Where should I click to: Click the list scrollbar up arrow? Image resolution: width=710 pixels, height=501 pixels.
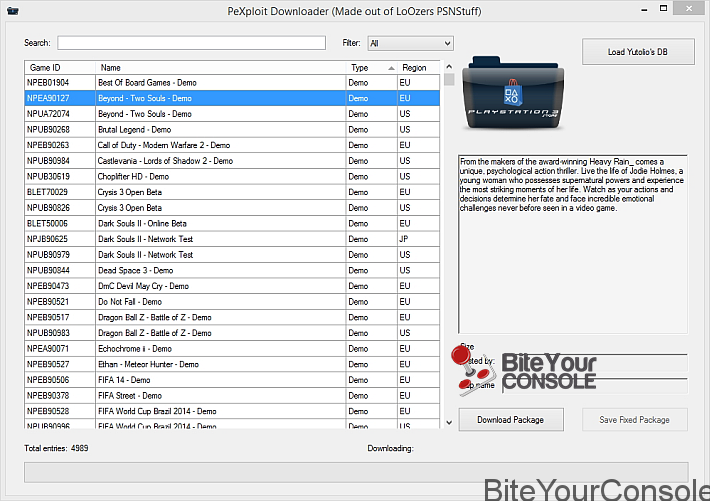(x=449, y=67)
